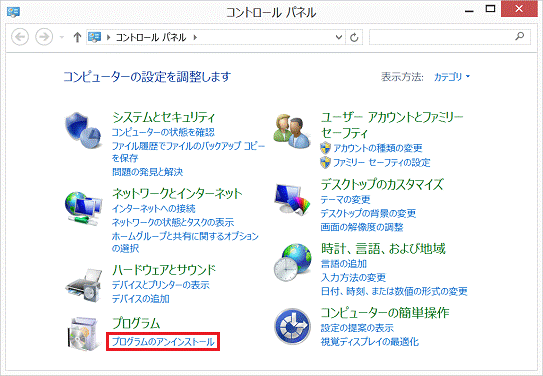Open 設定の提案の表示 link
This screenshot has width=543, height=376.
coord(357,328)
